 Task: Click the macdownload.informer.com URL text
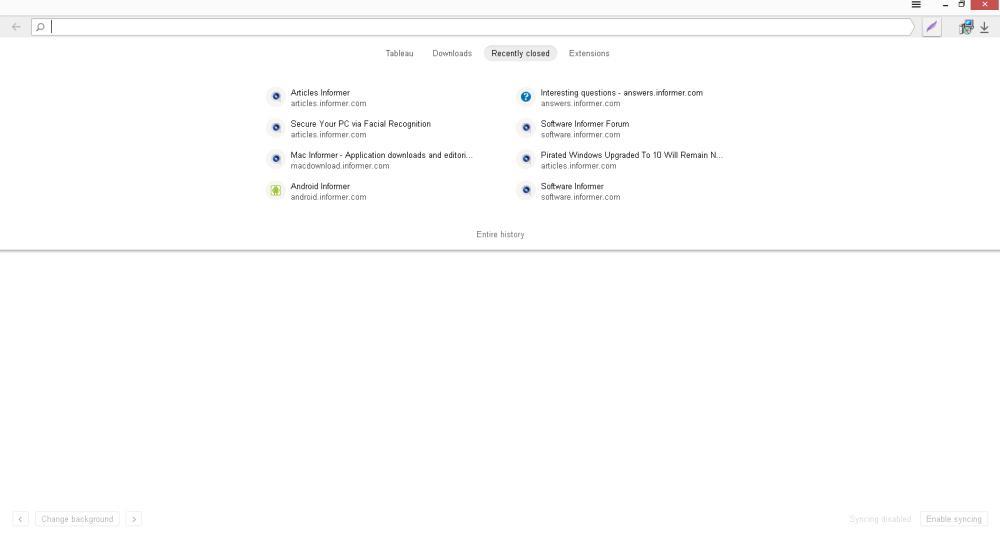pos(340,166)
